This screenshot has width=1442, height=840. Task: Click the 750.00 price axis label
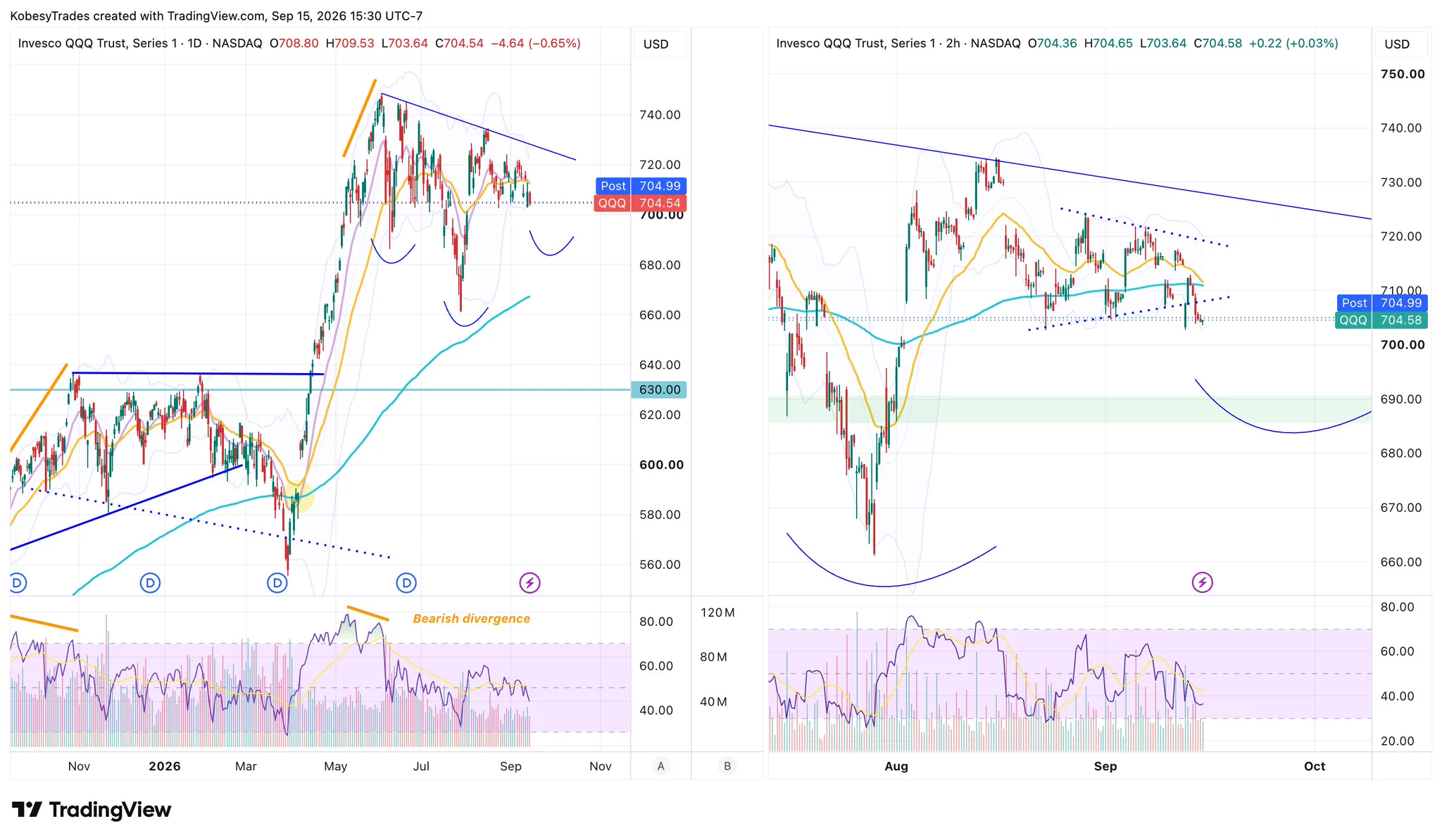click(x=1403, y=74)
